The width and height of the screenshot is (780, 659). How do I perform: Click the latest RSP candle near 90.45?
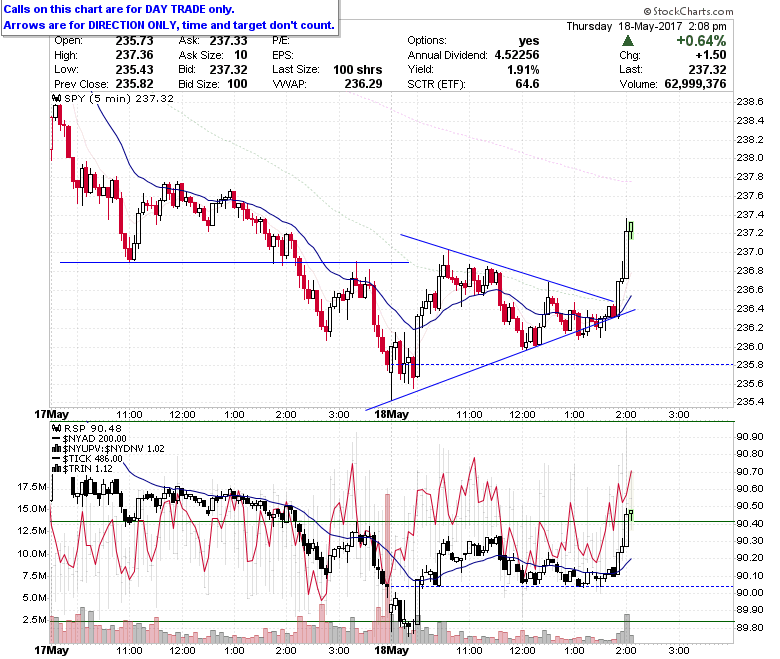[631, 514]
